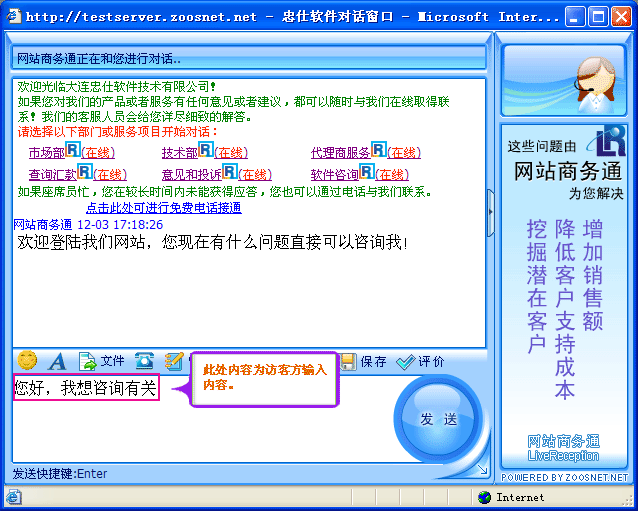Click the 网站商务通 LiveReception logo
The height and width of the screenshot is (511, 638).
click(564, 448)
